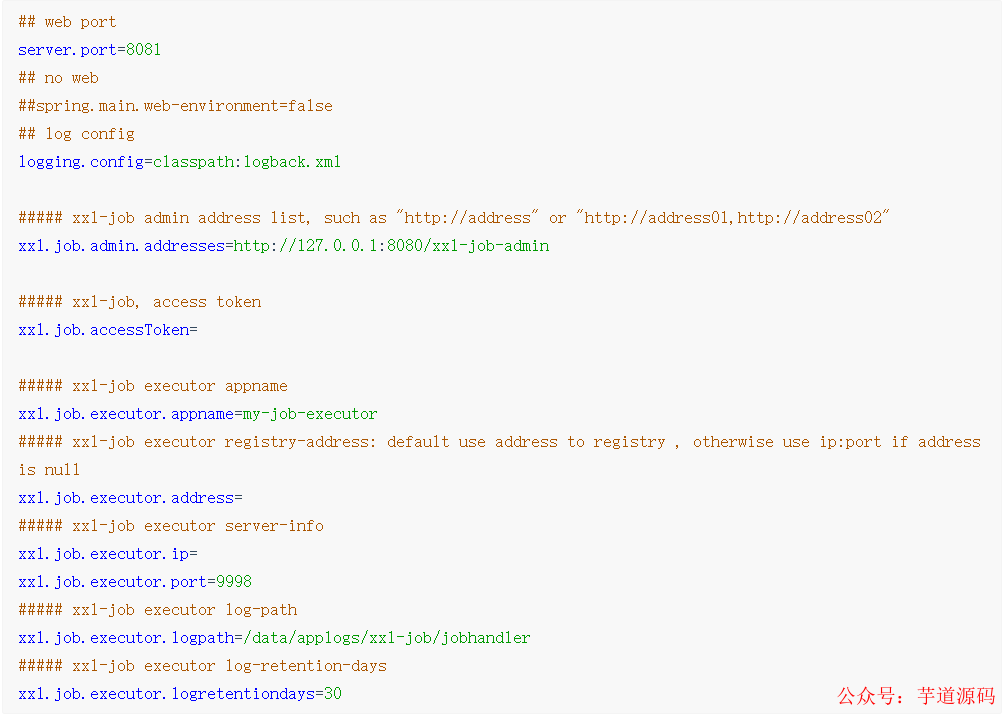The width and height of the screenshot is (1007, 716).
Task: Click the xxl.job.executor.port=9998 line
Action: point(135,582)
